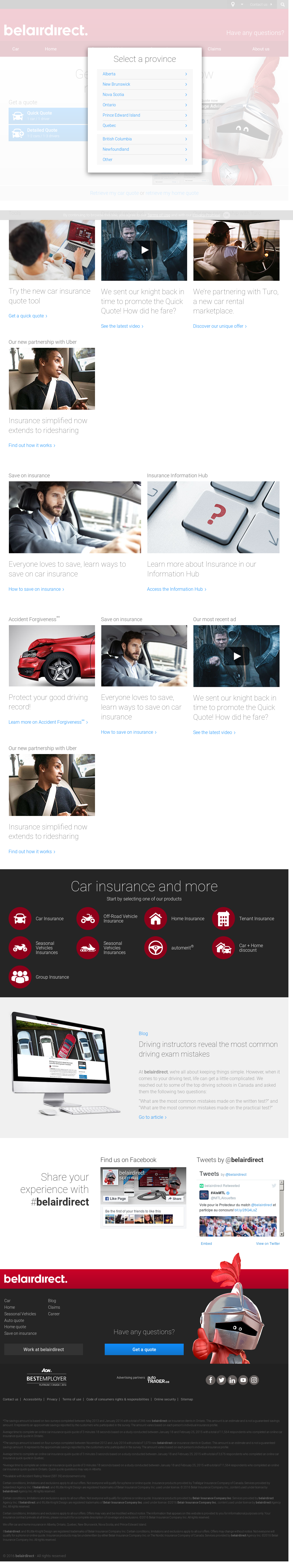Open the Tenant Insurance building icon
This screenshot has height=1568, width=293.
point(223,918)
